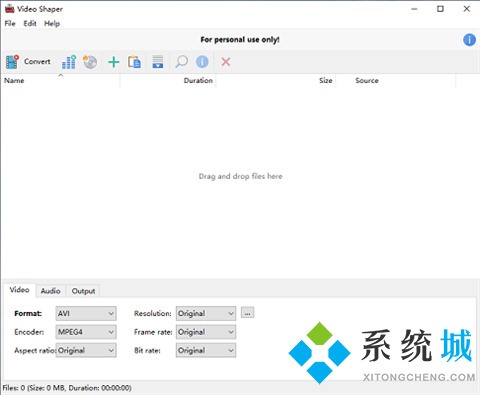Click the Video Shaper app title icon
Viewport: 480px width, 395px height.
[x=9, y=9]
